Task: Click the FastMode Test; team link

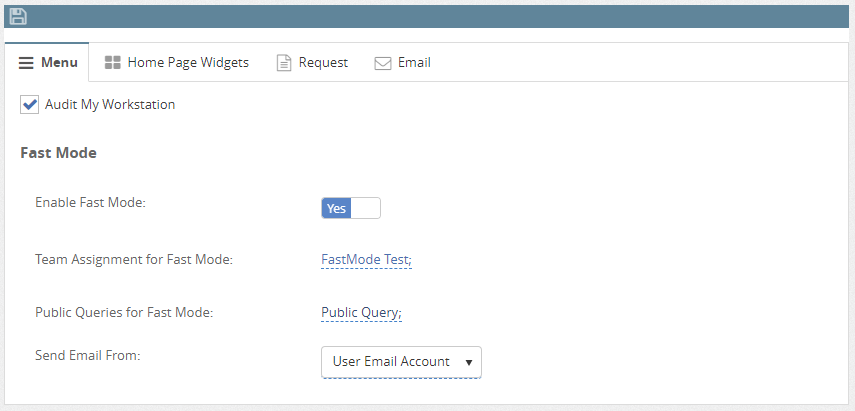Action: point(366,259)
